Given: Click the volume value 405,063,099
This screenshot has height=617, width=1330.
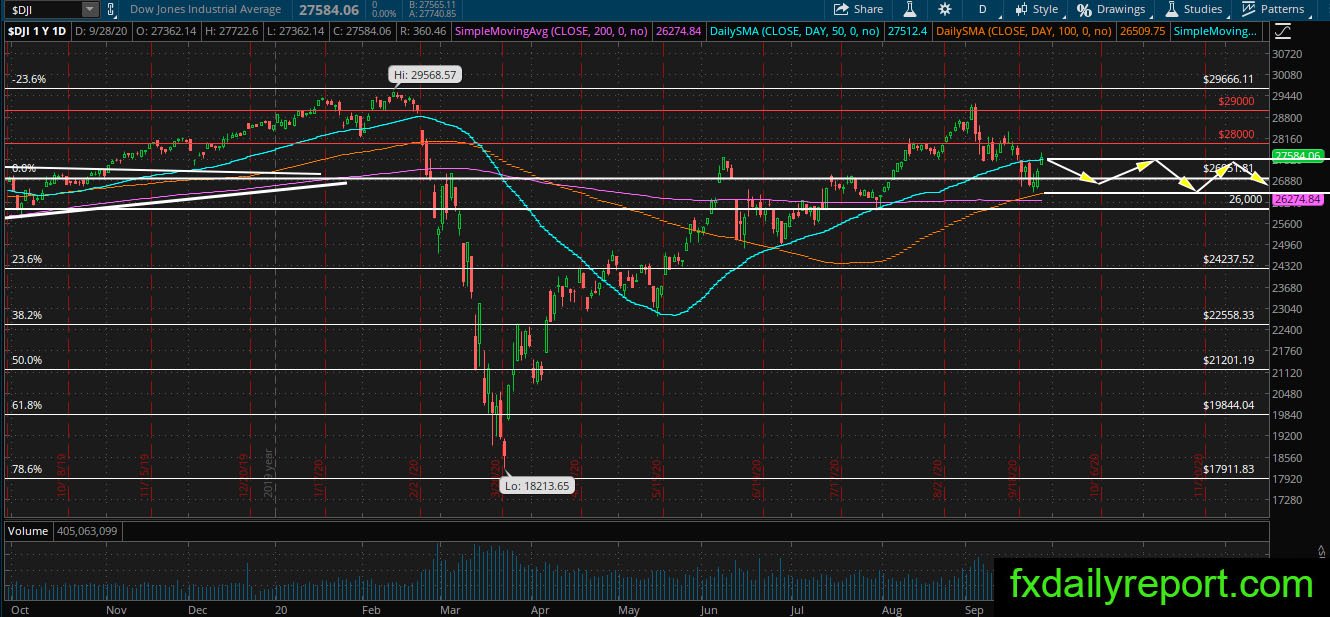Looking at the screenshot, I should pyautogui.click(x=86, y=531).
